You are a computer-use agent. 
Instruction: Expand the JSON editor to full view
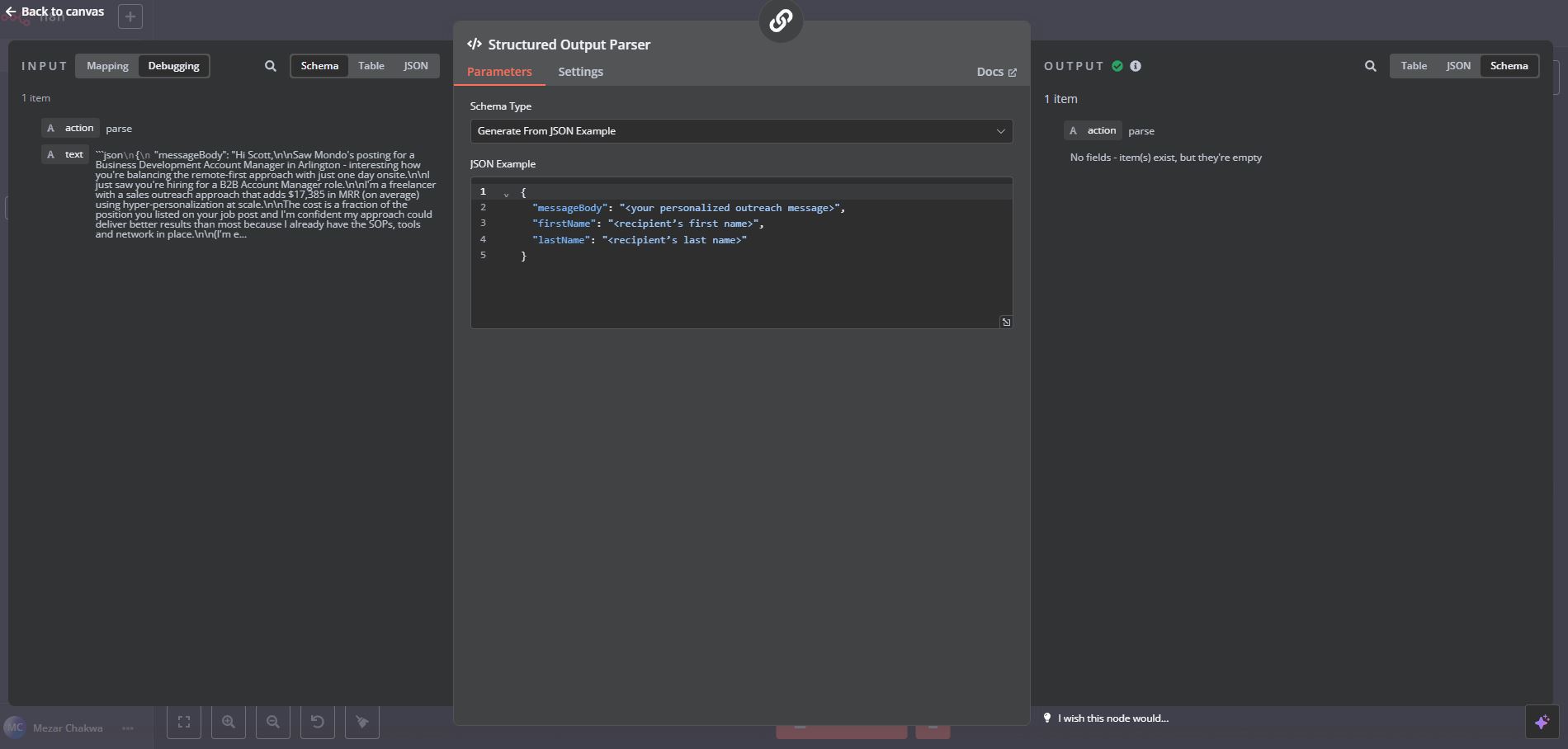1006,323
